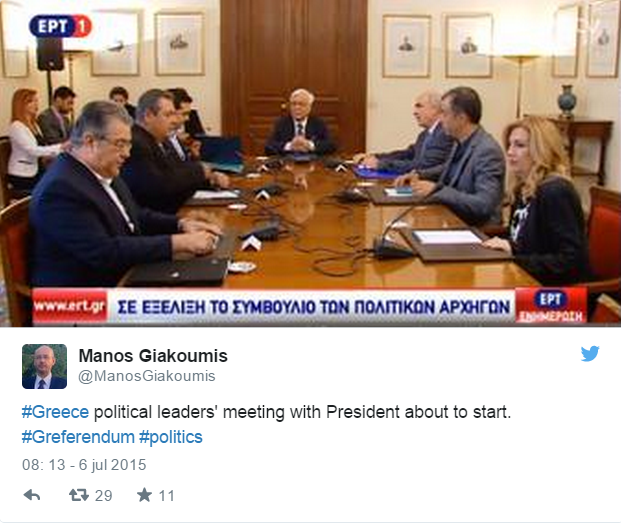
Task: Click the @ManosGiakoumis handle
Action: pyautogui.click(x=147, y=376)
